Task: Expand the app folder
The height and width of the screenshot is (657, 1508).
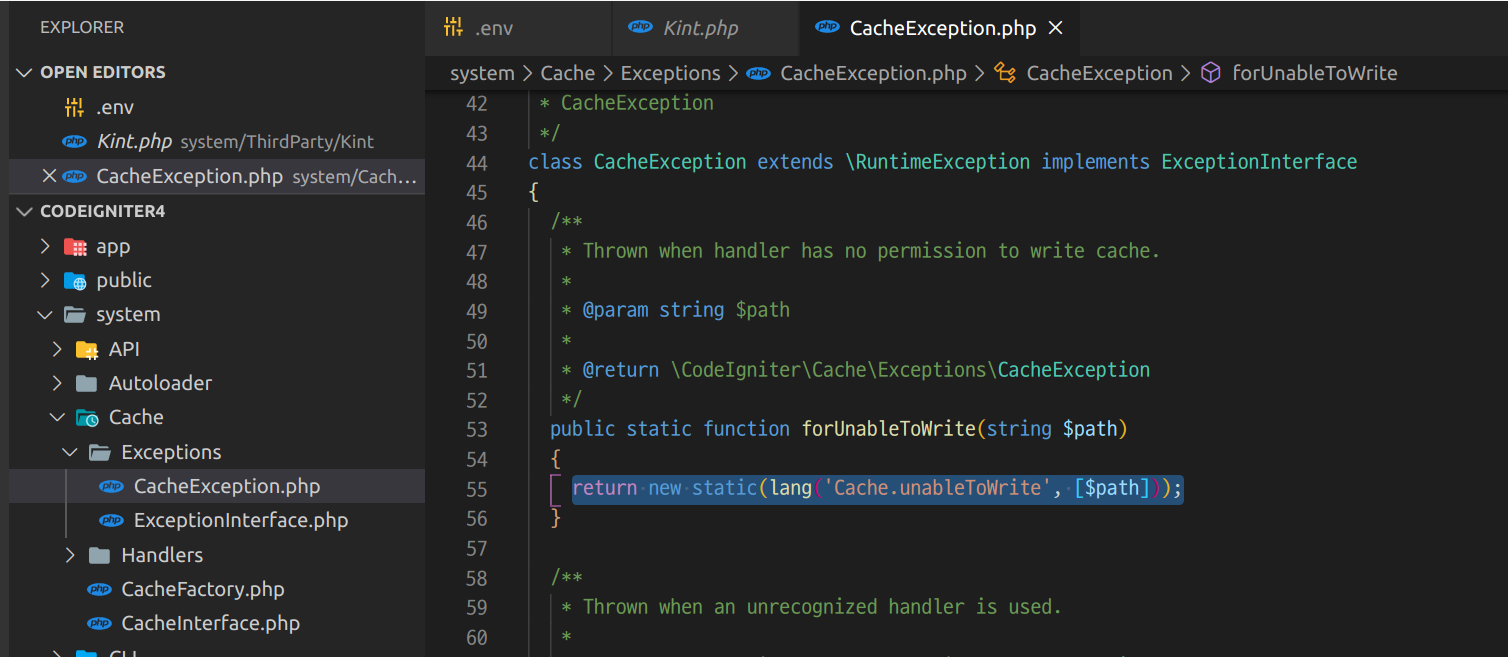Action: [45, 246]
